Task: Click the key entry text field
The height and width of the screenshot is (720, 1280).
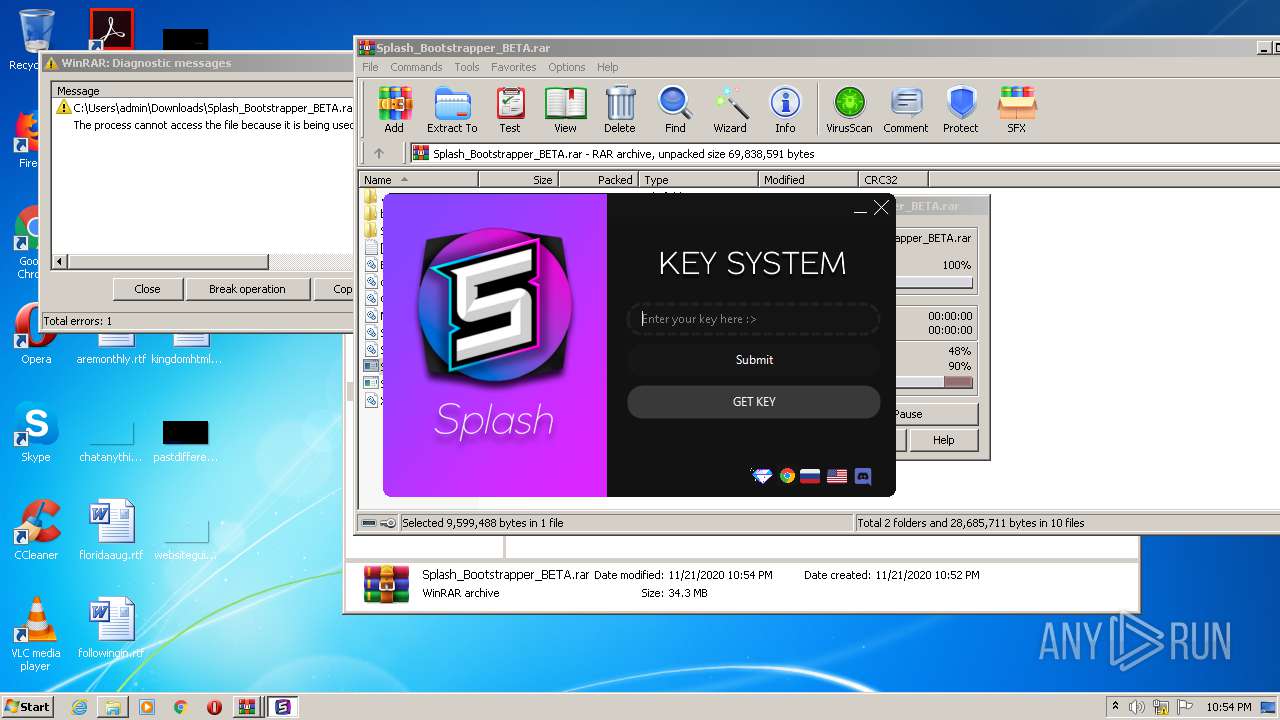Action: [754, 319]
